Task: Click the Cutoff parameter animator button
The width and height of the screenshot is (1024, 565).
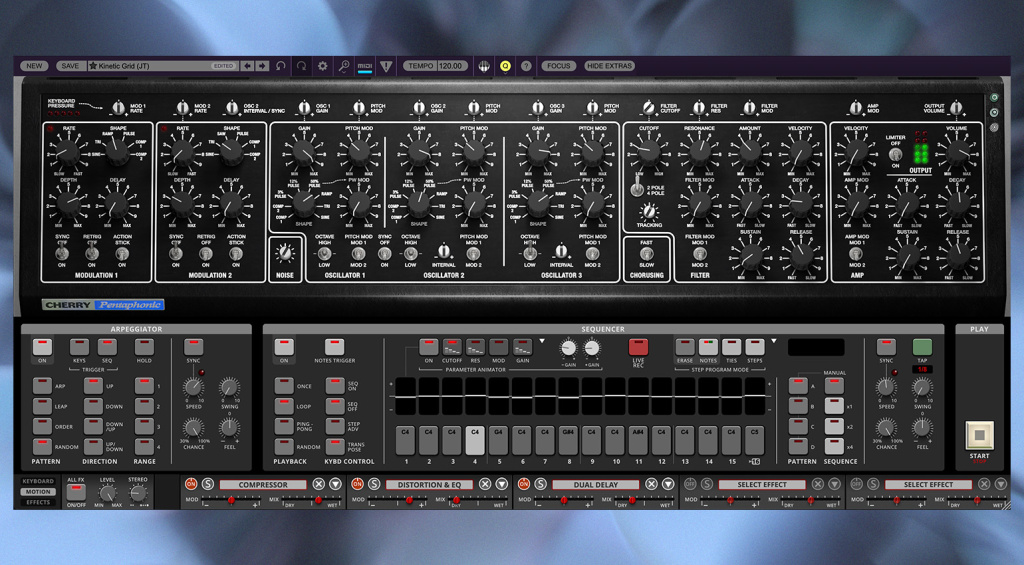Action: [452, 347]
